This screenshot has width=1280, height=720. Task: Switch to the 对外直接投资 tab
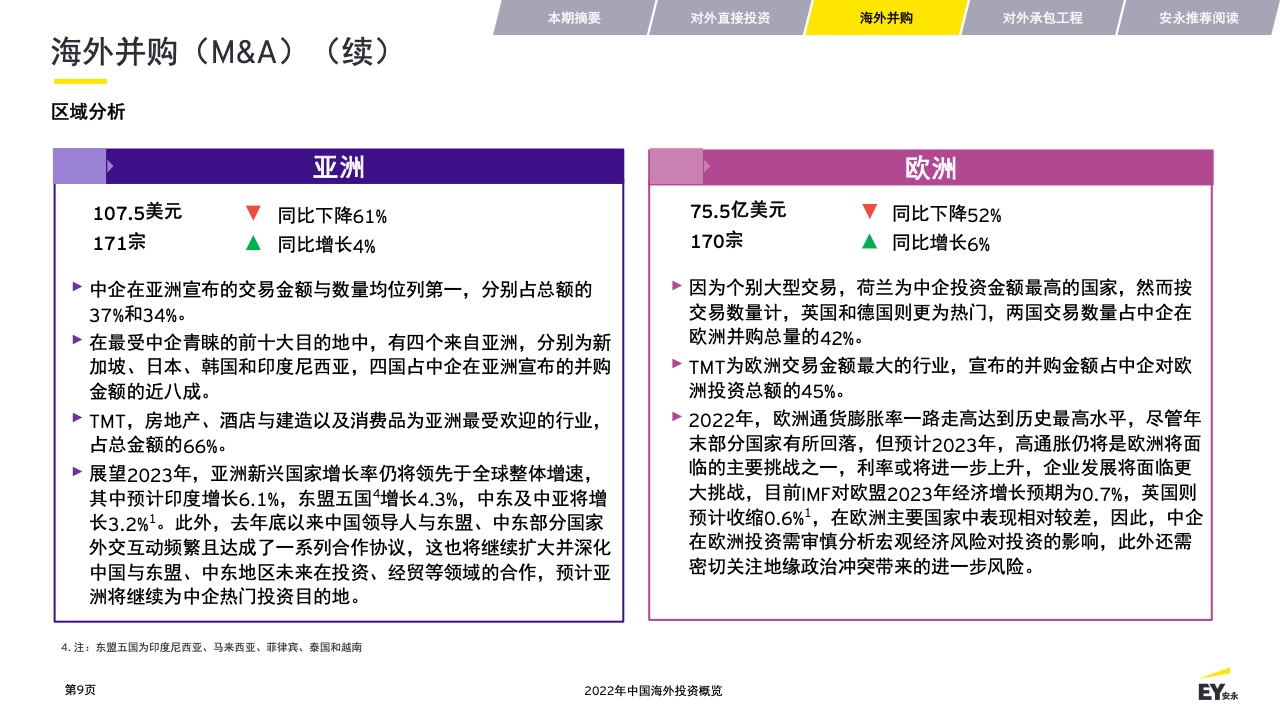click(730, 18)
